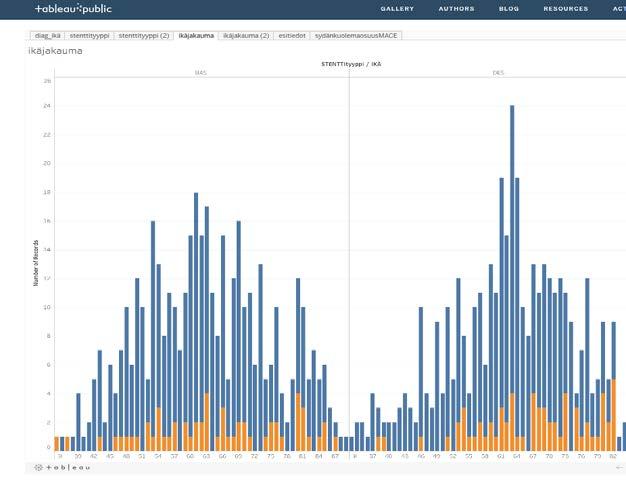Open the stenttityyppi (2) tab
Image resolution: width=626 pixels, height=484 pixels.
pyautogui.click(x=144, y=36)
